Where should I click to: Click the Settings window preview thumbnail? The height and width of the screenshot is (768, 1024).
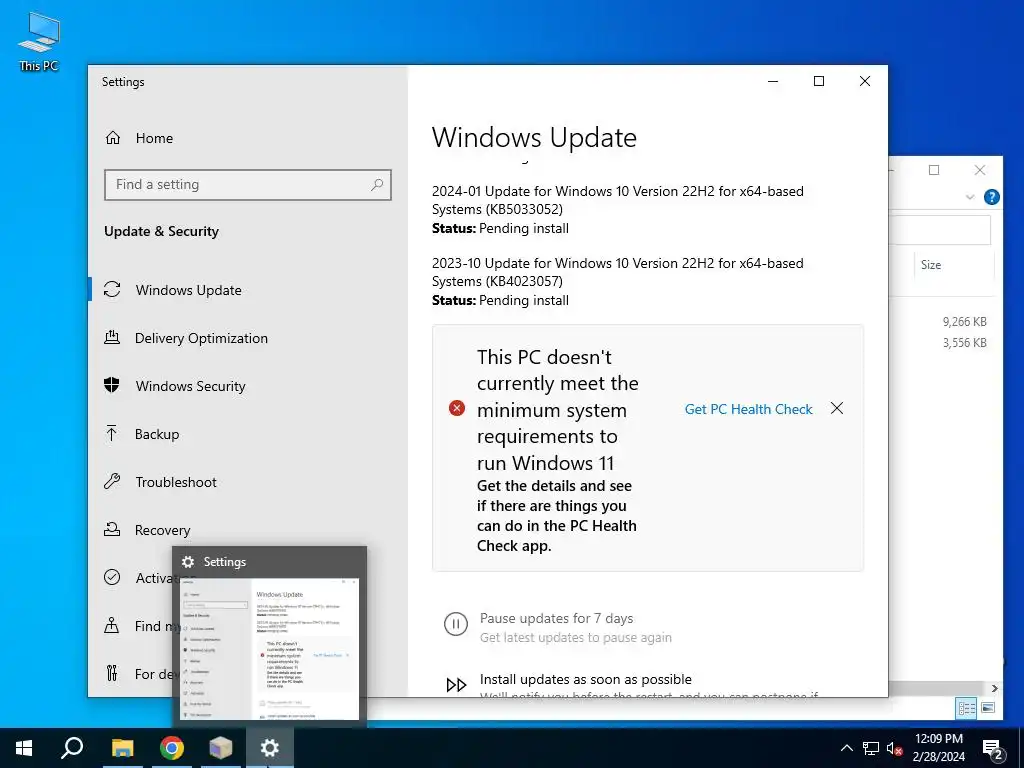pos(270,648)
